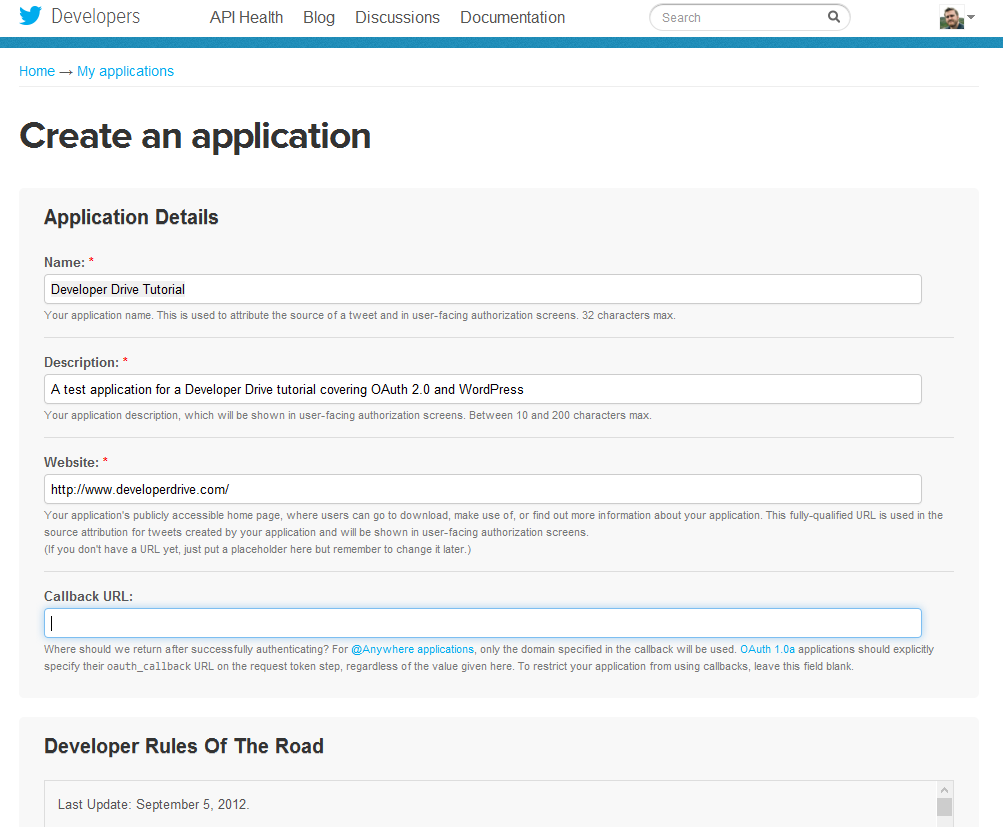Click the 'Callback URL:' field label
The image size is (1003, 827).
(88, 596)
